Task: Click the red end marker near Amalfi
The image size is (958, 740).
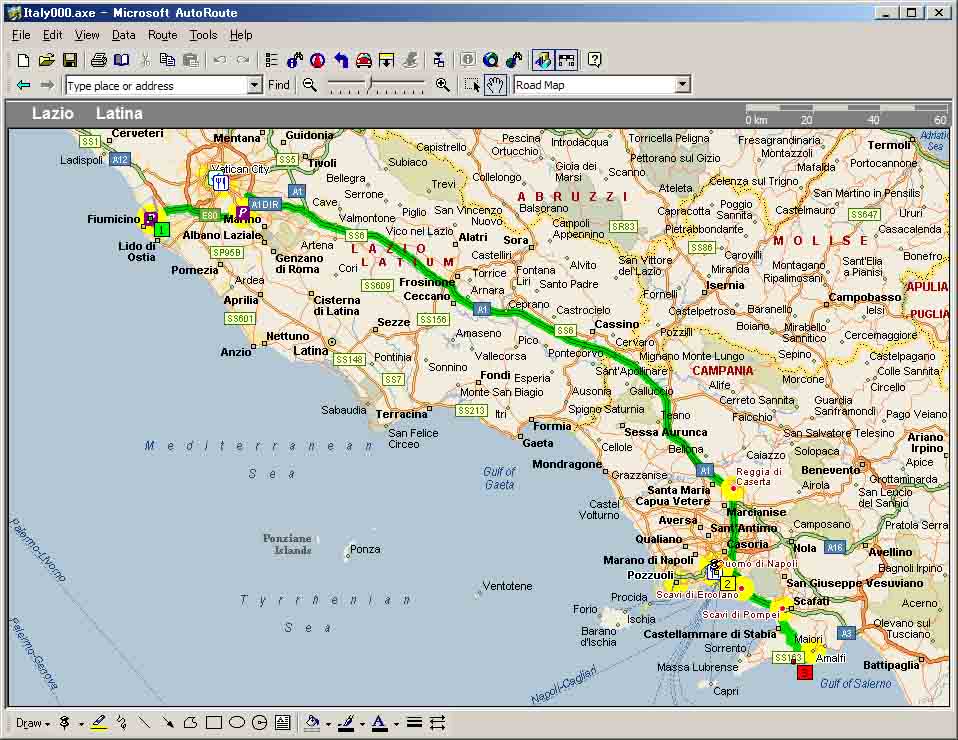Action: [805, 672]
